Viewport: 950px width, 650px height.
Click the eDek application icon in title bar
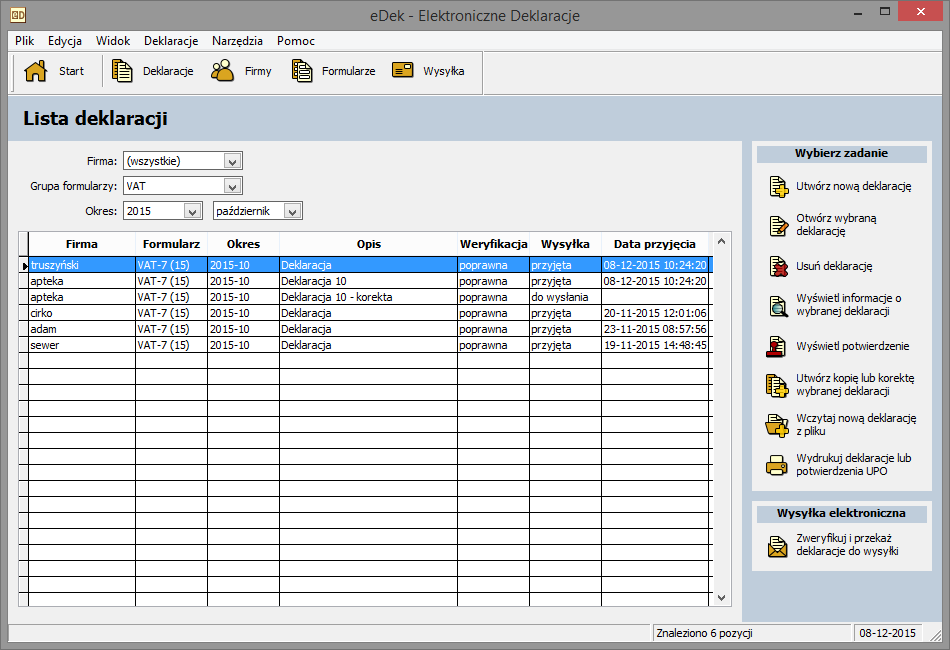(18, 15)
